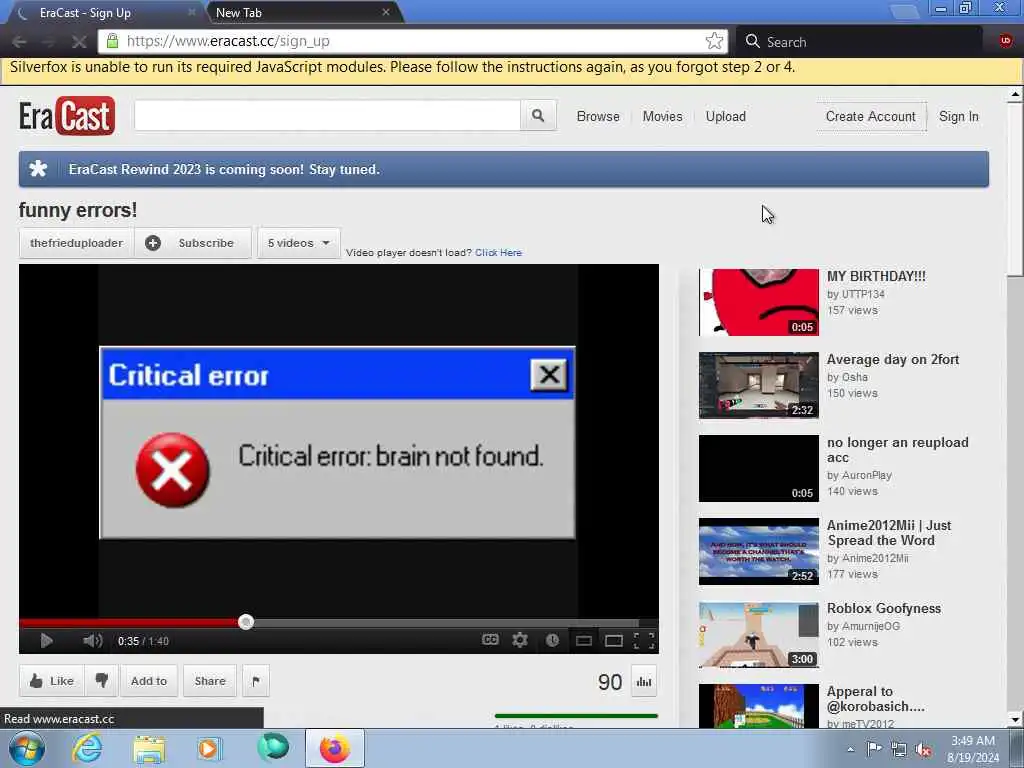Viewport: 1024px width, 768px height.
Task: Go to Movies section
Action: tap(662, 116)
